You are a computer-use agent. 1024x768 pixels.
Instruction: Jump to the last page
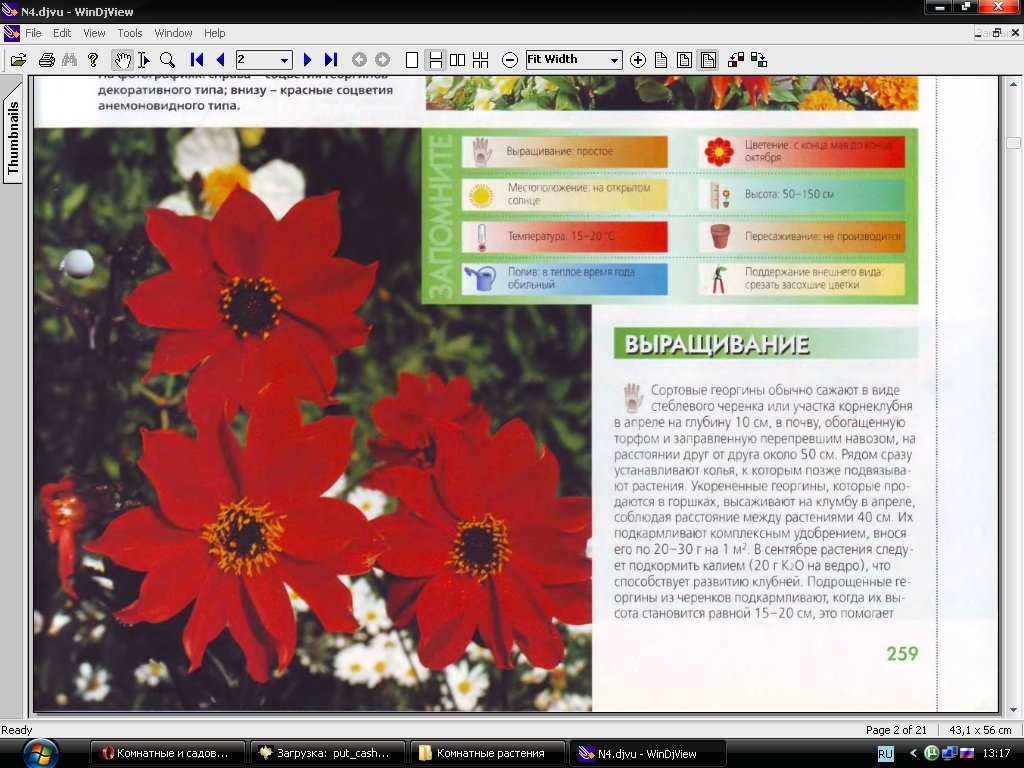[331, 60]
